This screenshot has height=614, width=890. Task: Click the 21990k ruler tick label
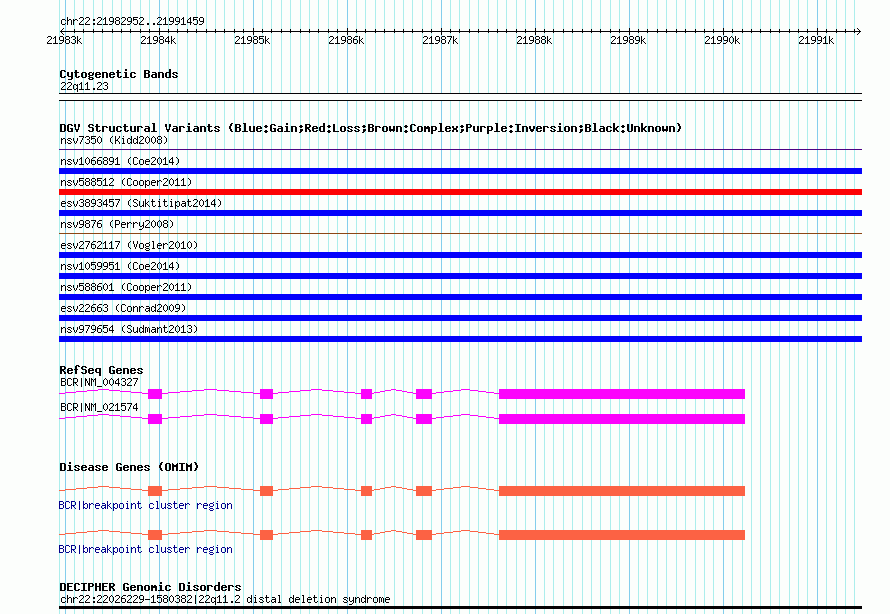[722, 40]
